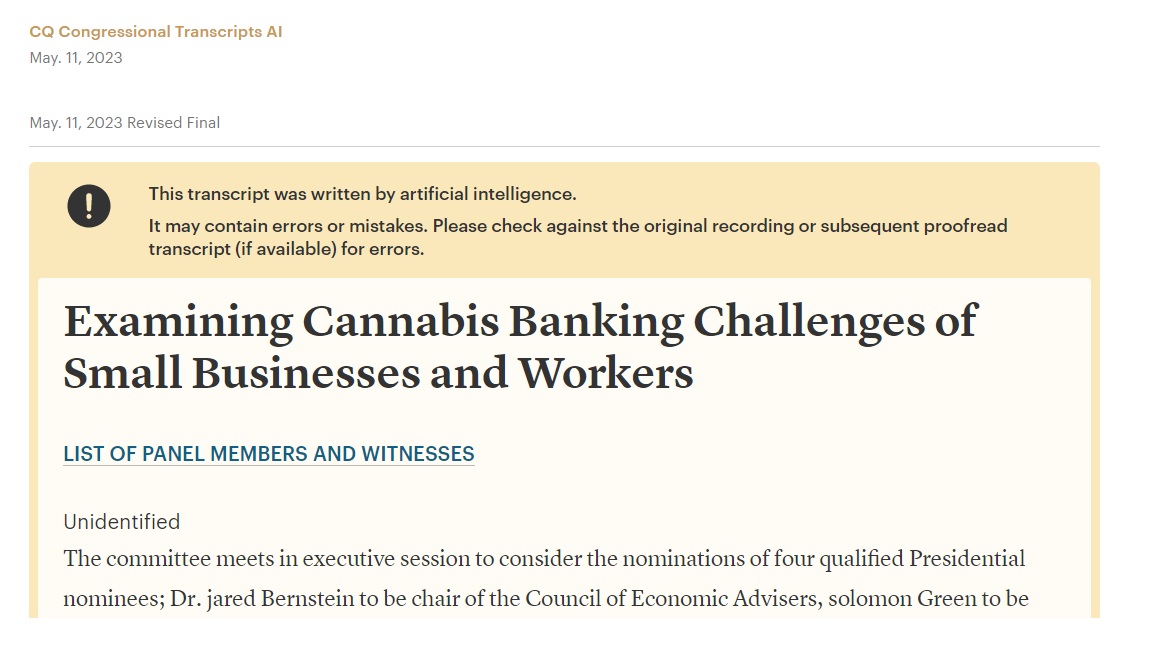Click "This transcript was written by artificial intelligence" notice
The image size is (1152, 648).
(x=362, y=194)
